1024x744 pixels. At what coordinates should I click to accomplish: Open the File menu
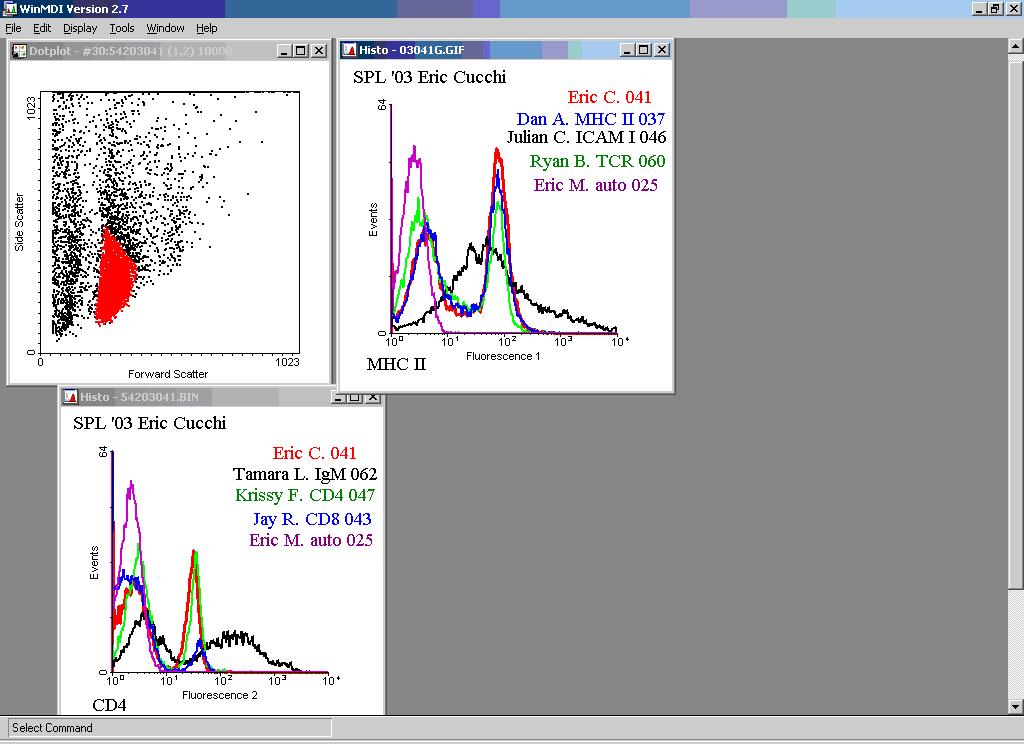click(13, 28)
